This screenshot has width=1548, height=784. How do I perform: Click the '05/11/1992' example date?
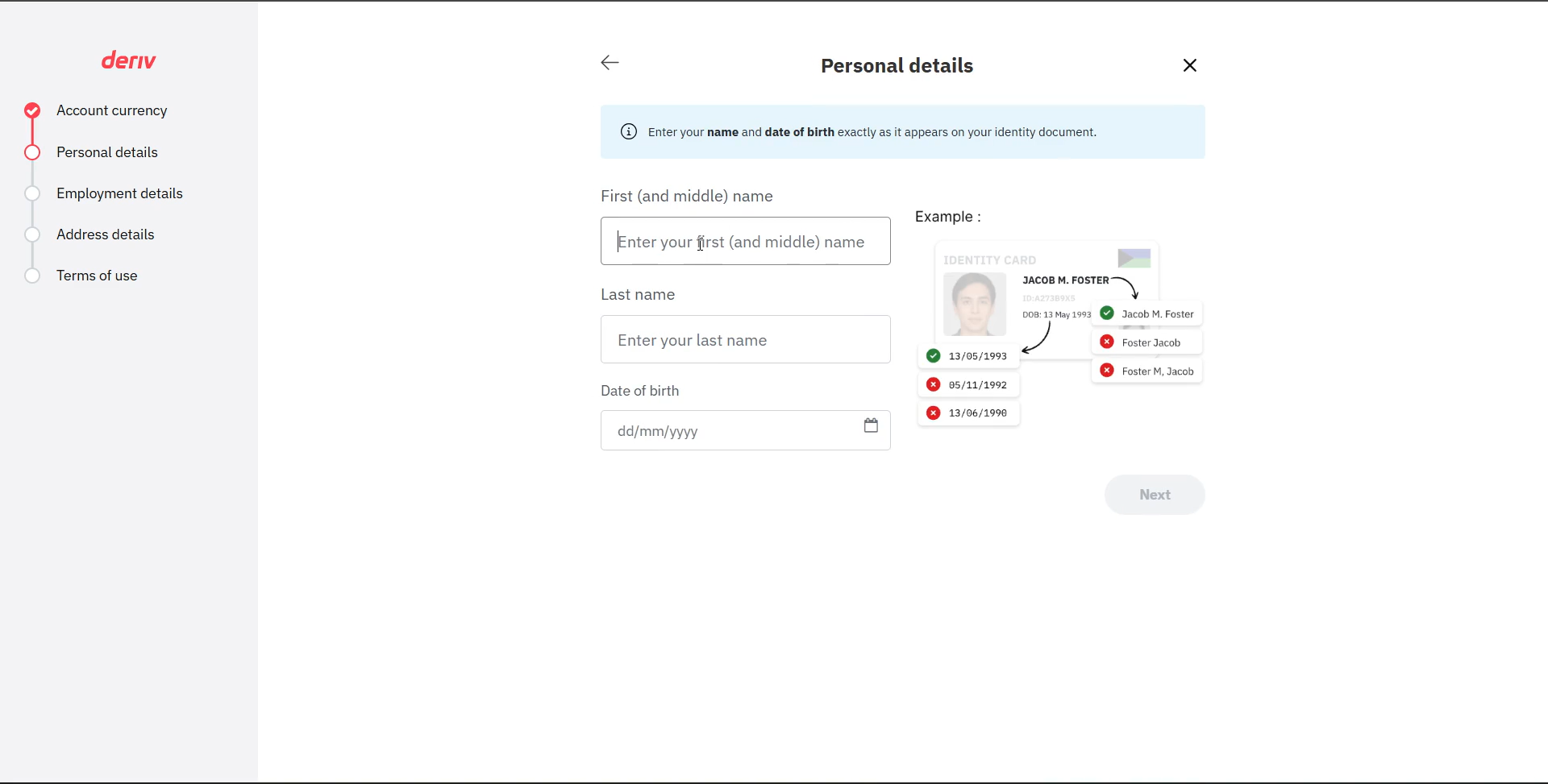pyautogui.click(x=978, y=385)
